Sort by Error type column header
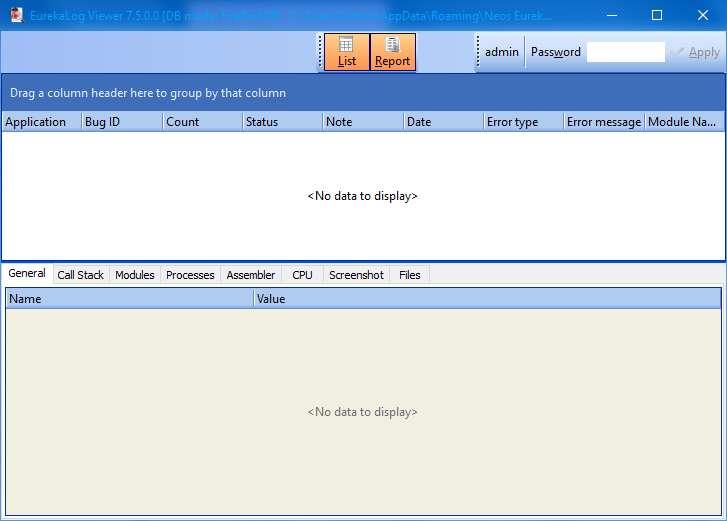727x521 pixels. click(524, 121)
